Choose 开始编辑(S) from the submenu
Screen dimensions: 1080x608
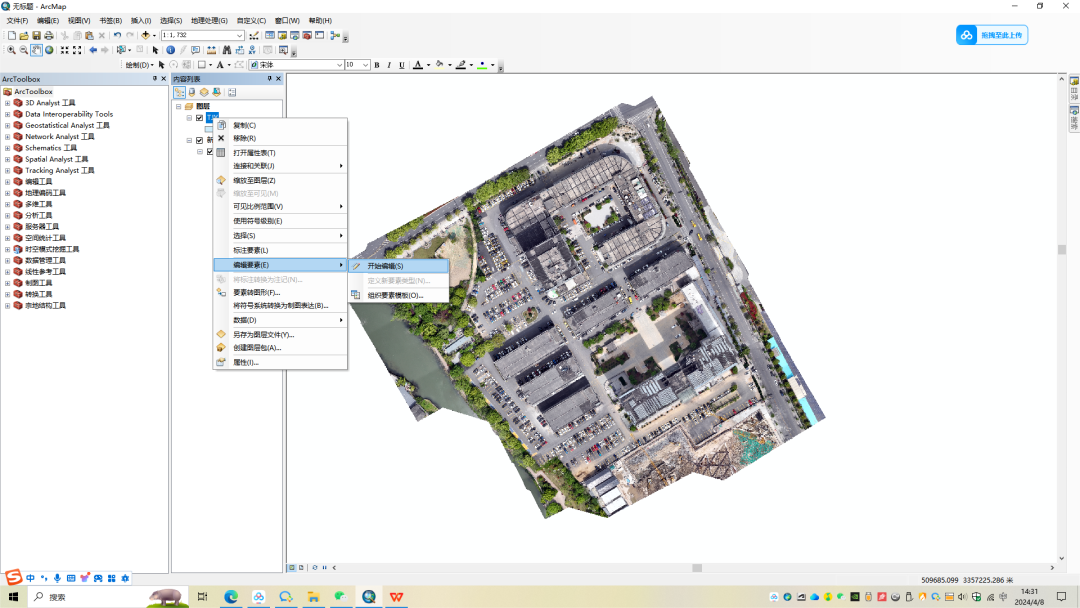399,266
